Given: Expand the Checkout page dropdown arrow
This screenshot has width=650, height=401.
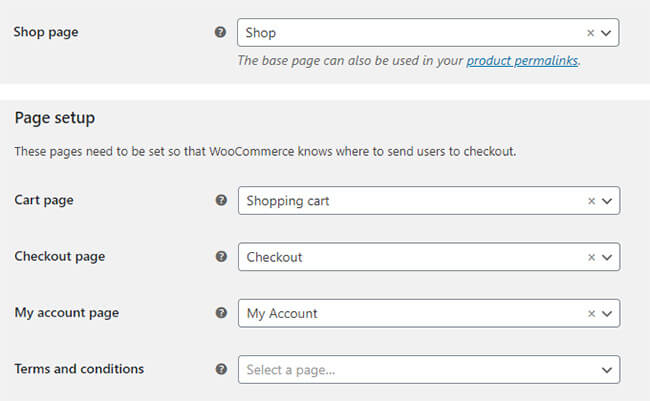Looking at the screenshot, I should tap(607, 258).
